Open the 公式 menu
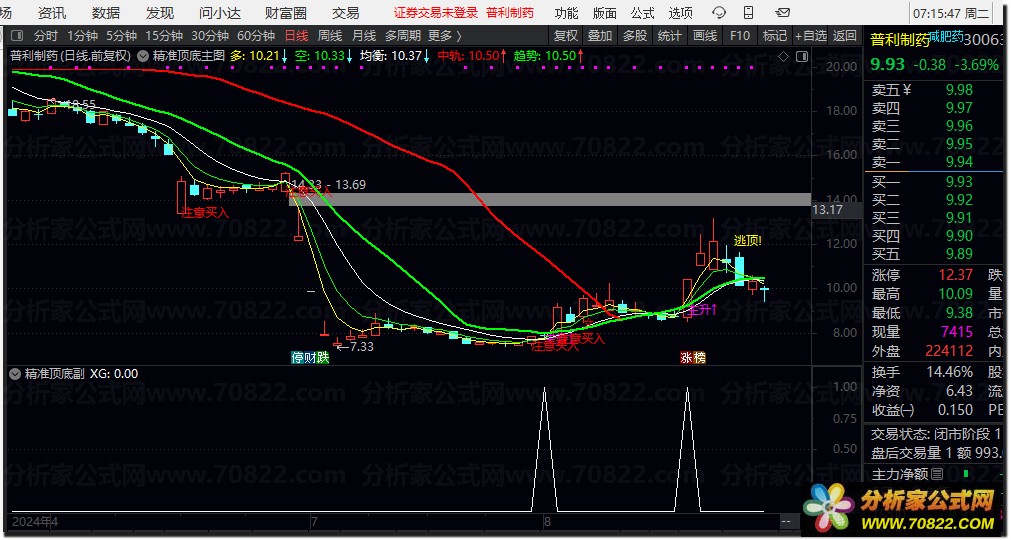The height and width of the screenshot is (540, 1011). (x=642, y=12)
